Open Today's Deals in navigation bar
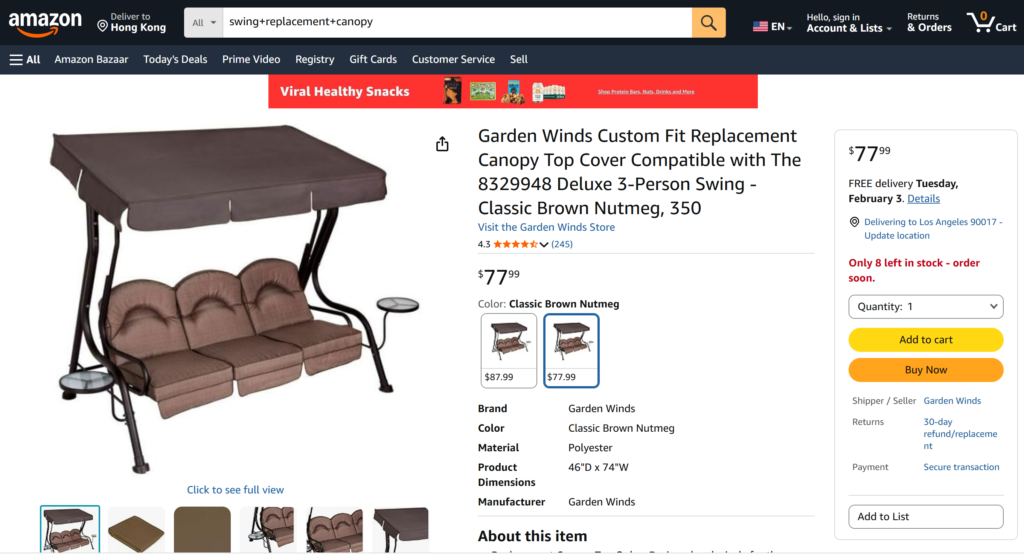This screenshot has height=554, width=1024. [x=175, y=59]
